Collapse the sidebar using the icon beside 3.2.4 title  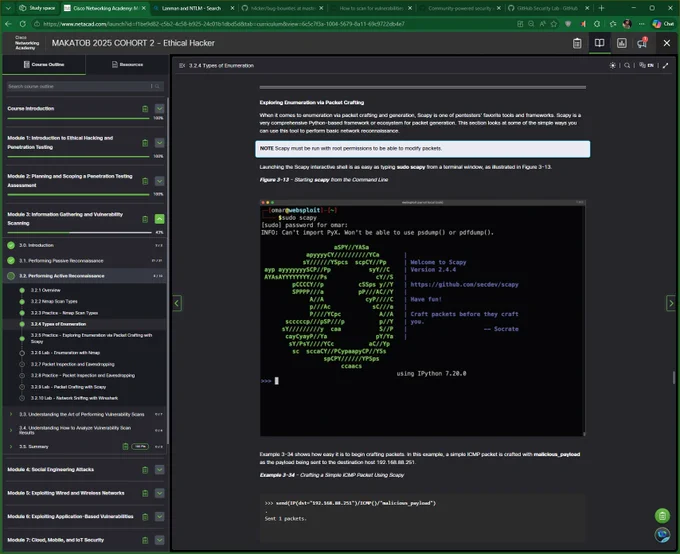[x=182, y=66]
